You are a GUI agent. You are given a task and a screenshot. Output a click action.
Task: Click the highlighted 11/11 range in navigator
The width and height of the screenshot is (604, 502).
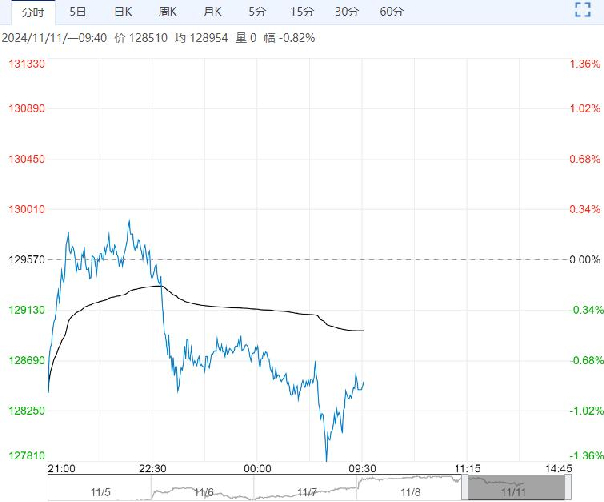tap(513, 488)
